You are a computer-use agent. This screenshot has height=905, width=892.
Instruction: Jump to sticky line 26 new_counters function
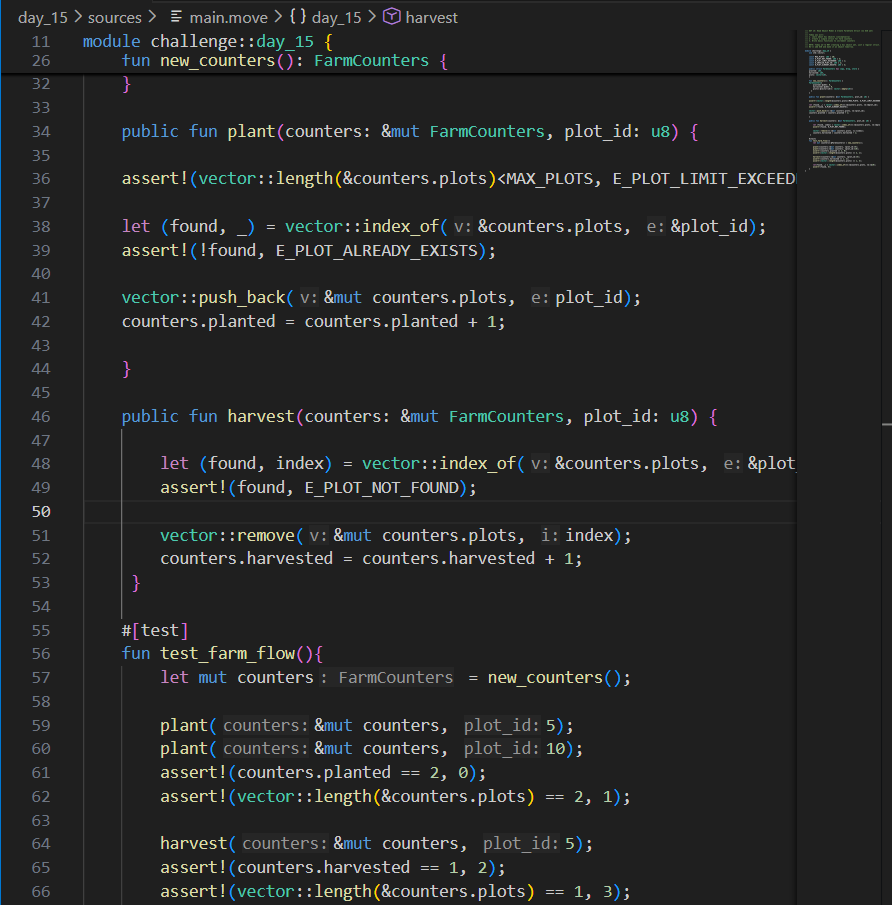[398, 61]
